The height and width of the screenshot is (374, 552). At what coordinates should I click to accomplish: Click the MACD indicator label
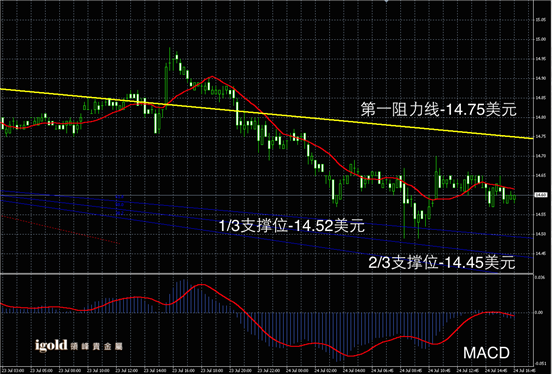(x=486, y=353)
